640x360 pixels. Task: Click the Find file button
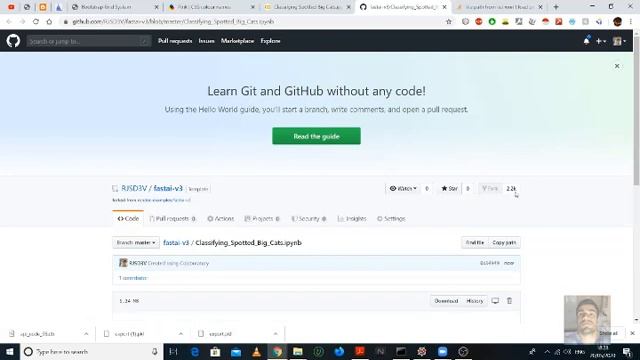pos(475,242)
